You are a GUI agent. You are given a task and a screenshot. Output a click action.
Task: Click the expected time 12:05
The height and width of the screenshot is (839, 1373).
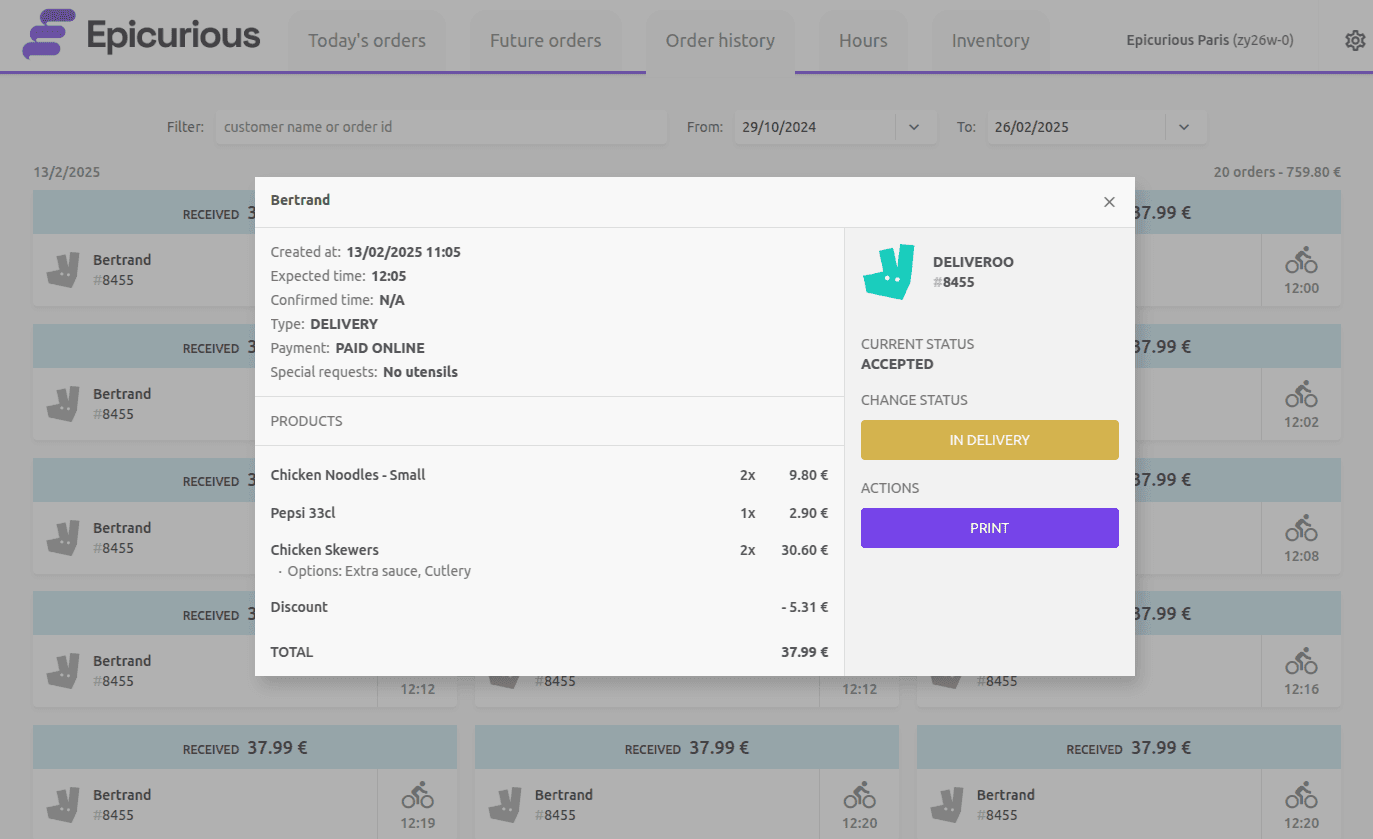tap(389, 276)
